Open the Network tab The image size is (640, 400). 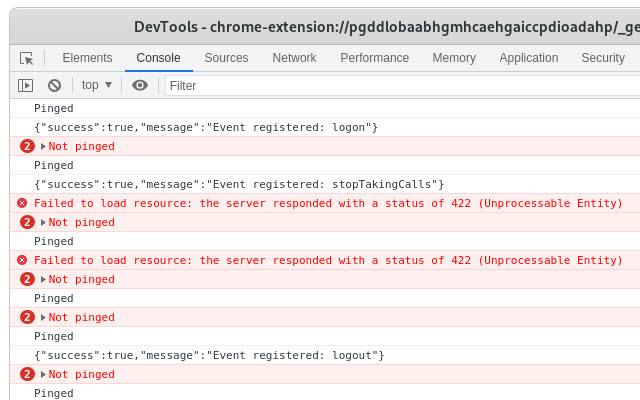[x=294, y=58]
